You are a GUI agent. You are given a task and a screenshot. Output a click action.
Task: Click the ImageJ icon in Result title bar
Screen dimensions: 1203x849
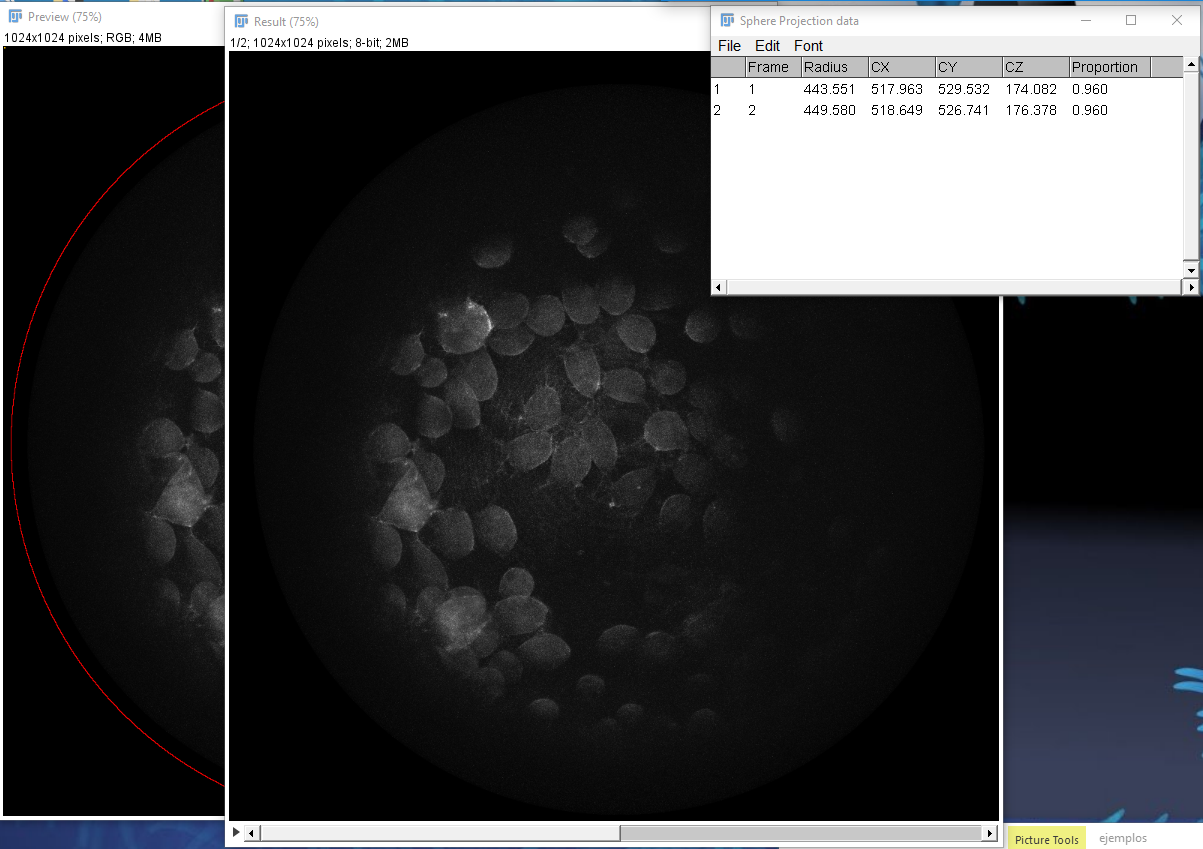[242, 21]
